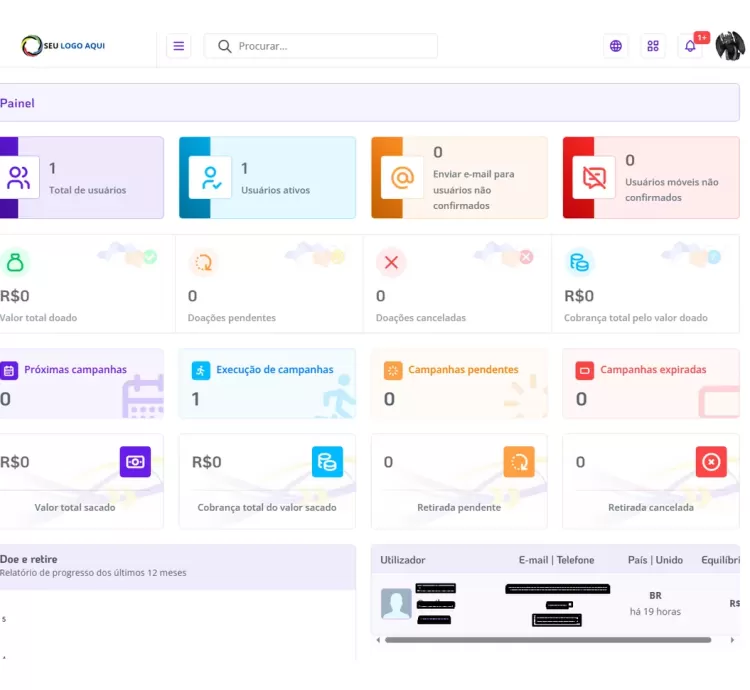Screen dimensions: 750x690
Task: Click the Seu Logo Aqui logo
Action: pos(63,45)
